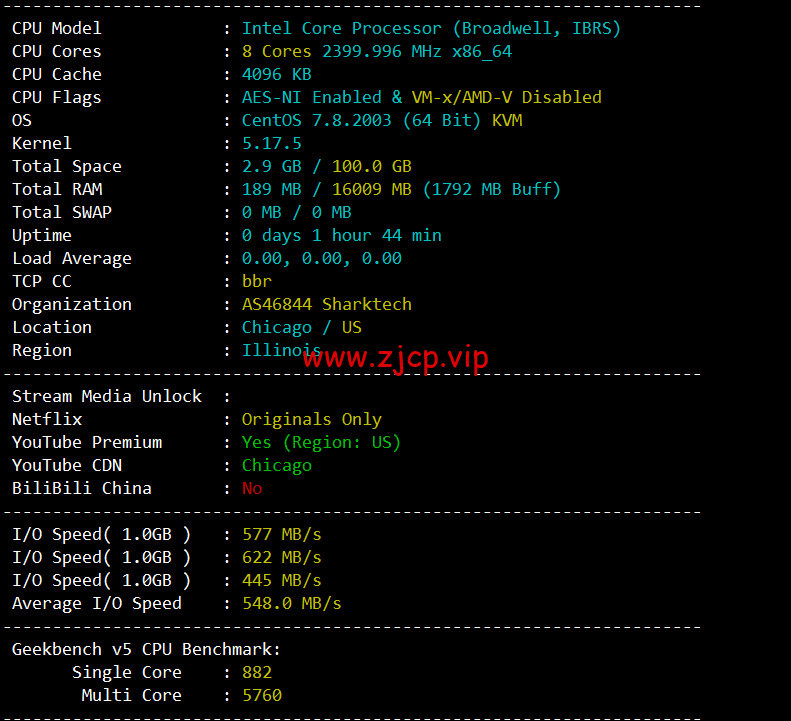Click the www.zjcp.vip watermark link

pos(396,358)
